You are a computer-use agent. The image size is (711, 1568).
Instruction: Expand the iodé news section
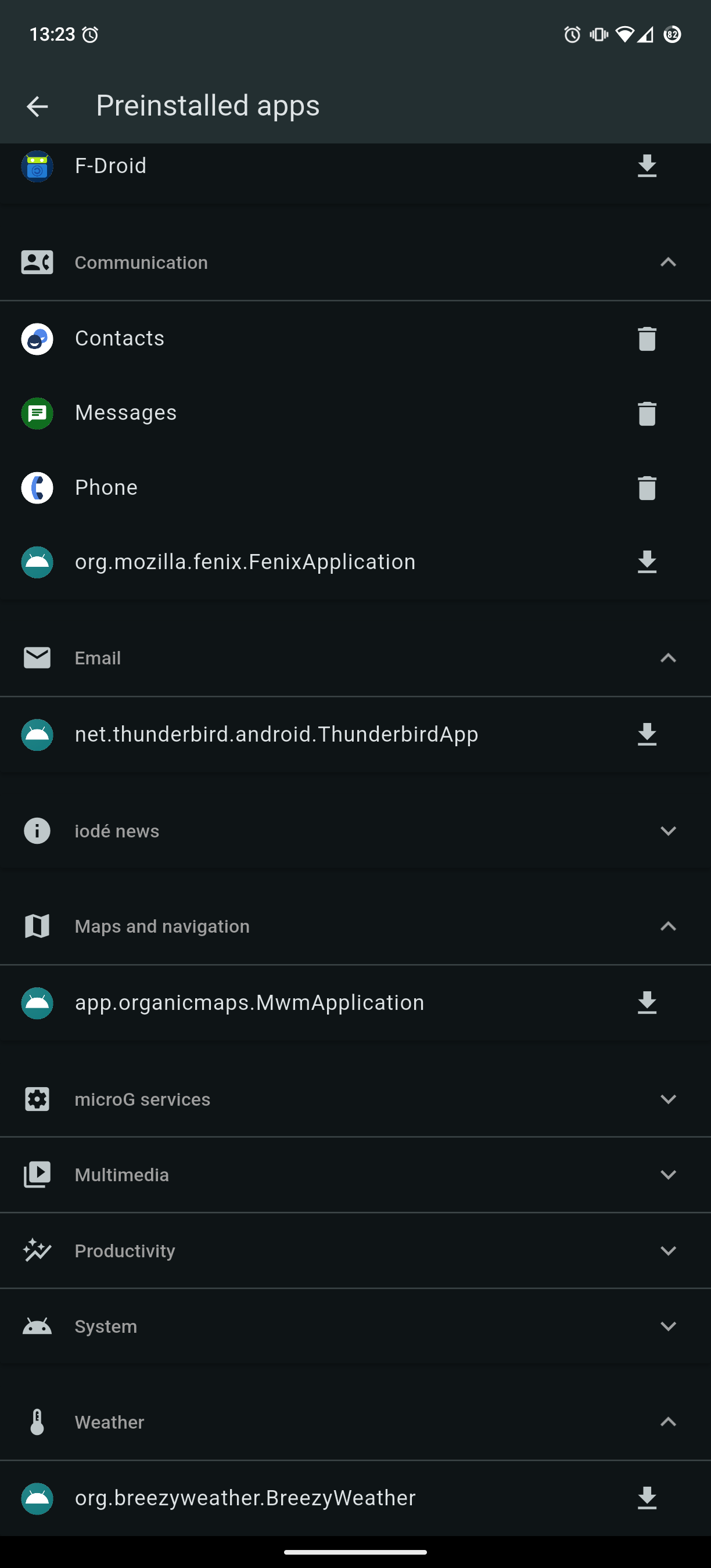(x=668, y=831)
